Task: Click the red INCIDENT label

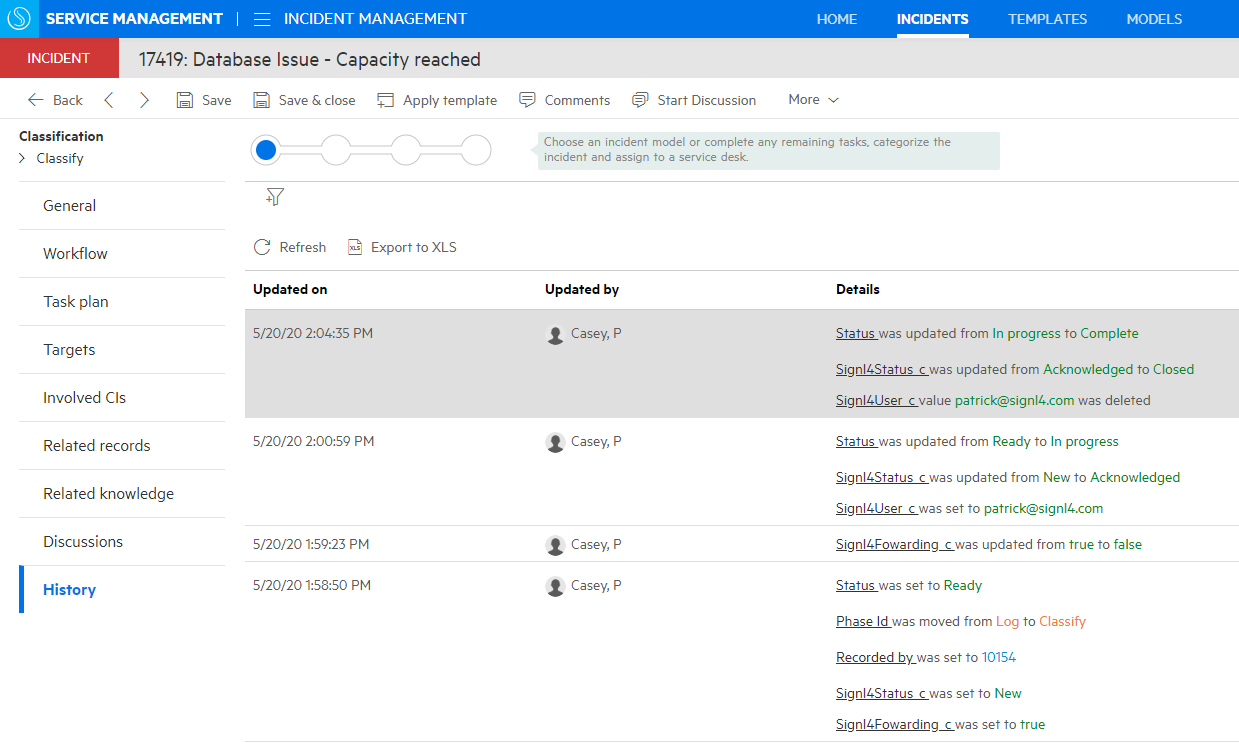Action: click(x=59, y=58)
